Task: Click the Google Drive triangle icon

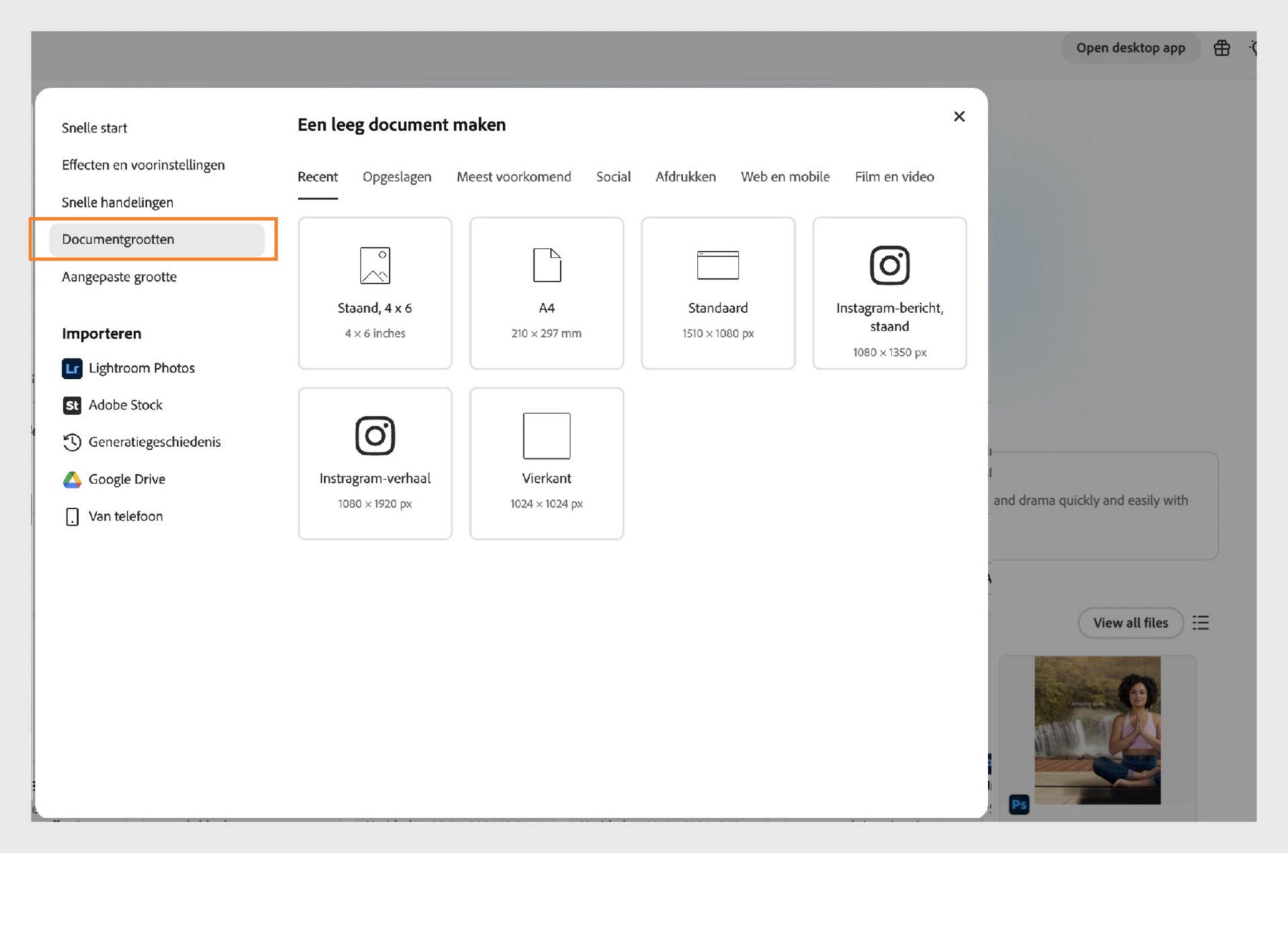Action: click(72, 479)
